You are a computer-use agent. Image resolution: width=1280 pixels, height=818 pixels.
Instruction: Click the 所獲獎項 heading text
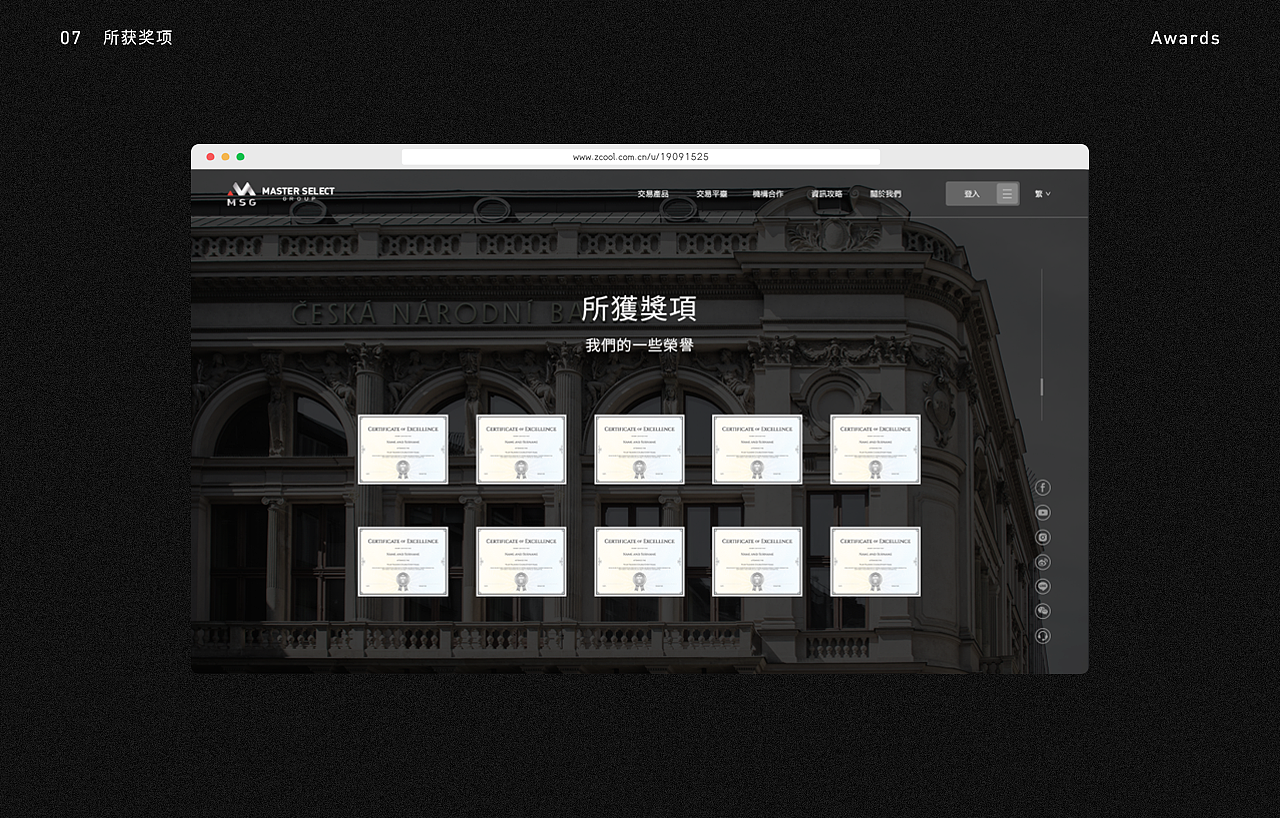click(x=639, y=309)
